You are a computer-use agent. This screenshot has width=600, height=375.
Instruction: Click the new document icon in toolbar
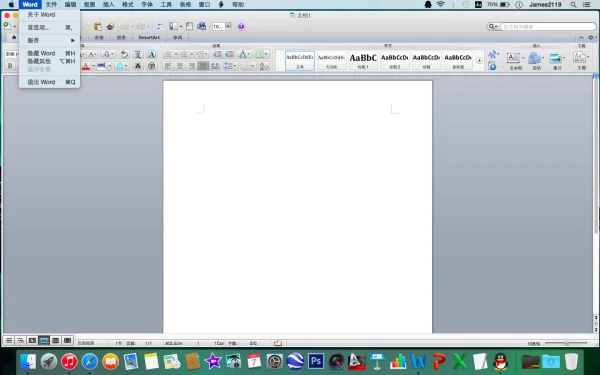point(7,26)
